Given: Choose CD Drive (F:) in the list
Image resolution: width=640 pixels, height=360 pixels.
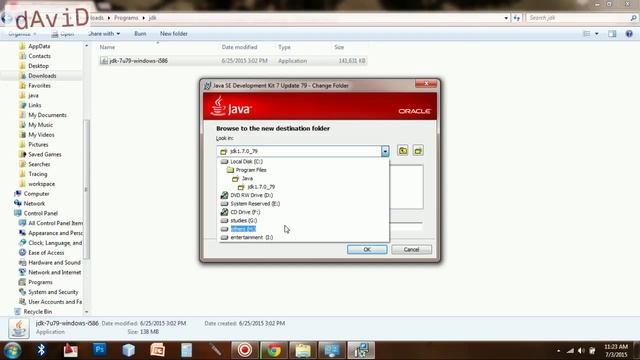Looking at the screenshot, I should tap(245, 212).
